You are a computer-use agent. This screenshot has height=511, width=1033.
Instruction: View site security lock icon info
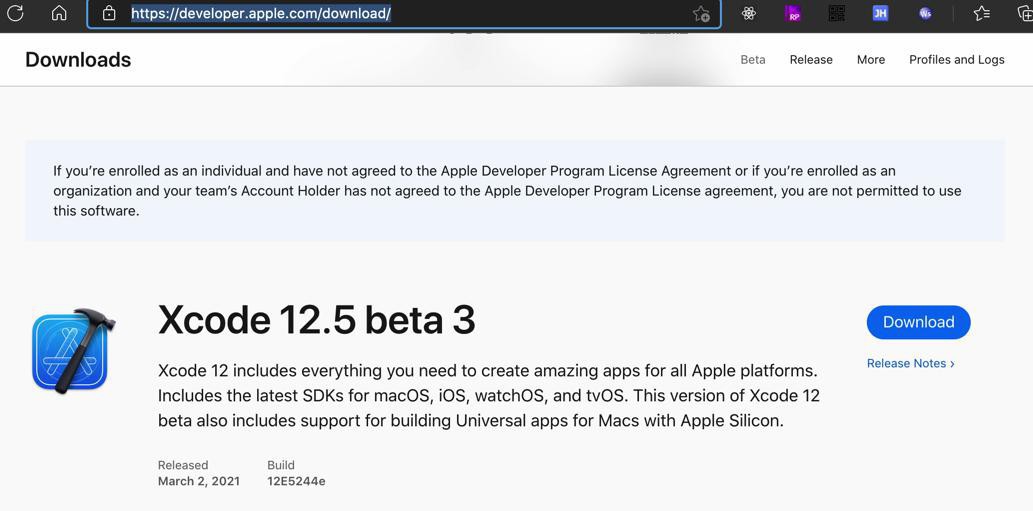tap(109, 13)
